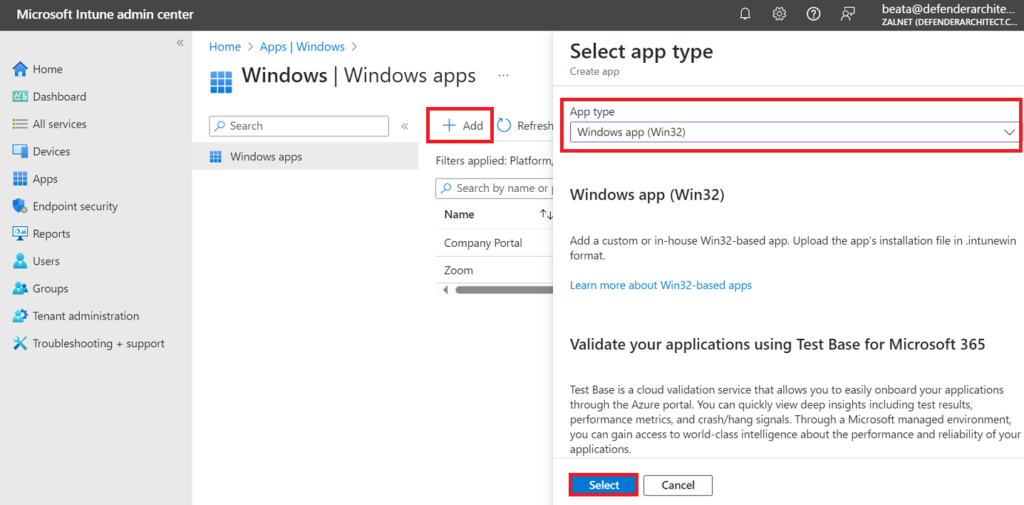Open the help question mark icon

point(813,14)
